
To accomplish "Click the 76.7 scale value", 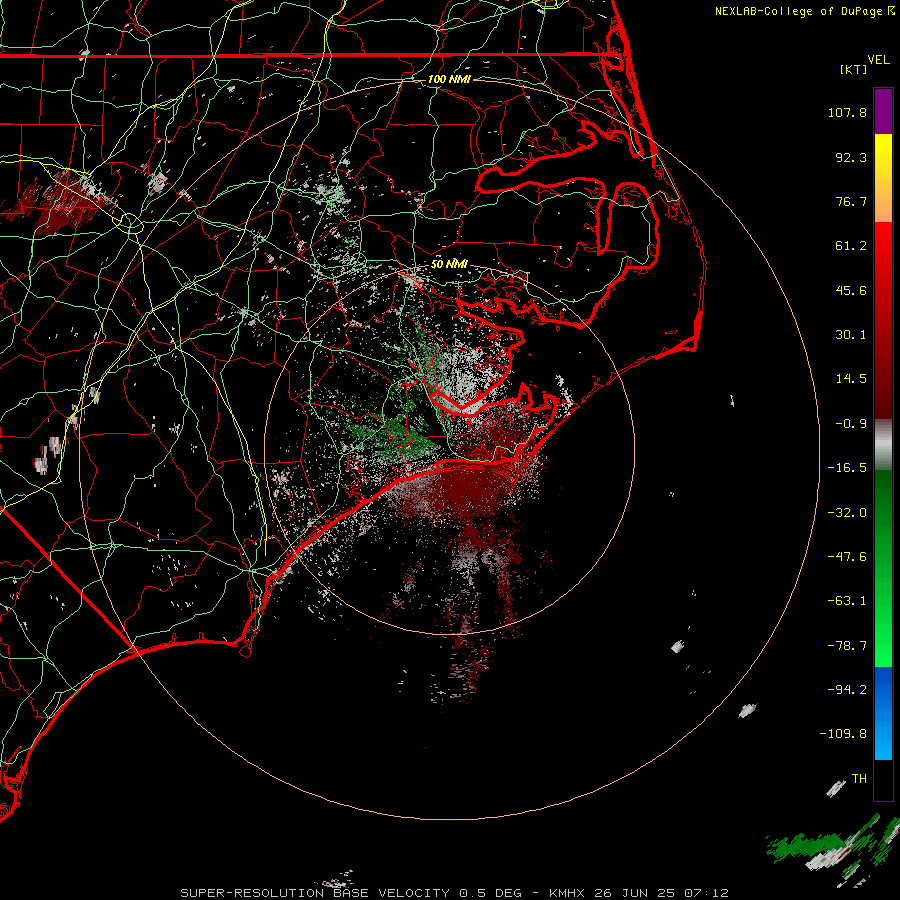I will pyautogui.click(x=851, y=201).
